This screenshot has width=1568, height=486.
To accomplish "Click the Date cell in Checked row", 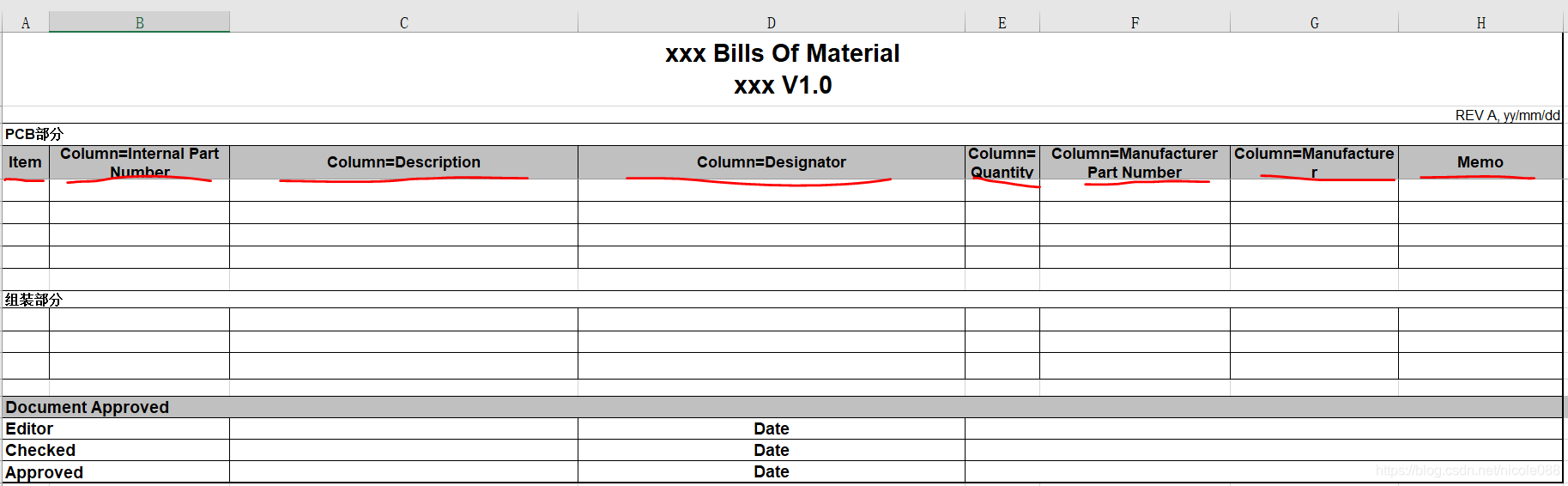I will 771,450.
